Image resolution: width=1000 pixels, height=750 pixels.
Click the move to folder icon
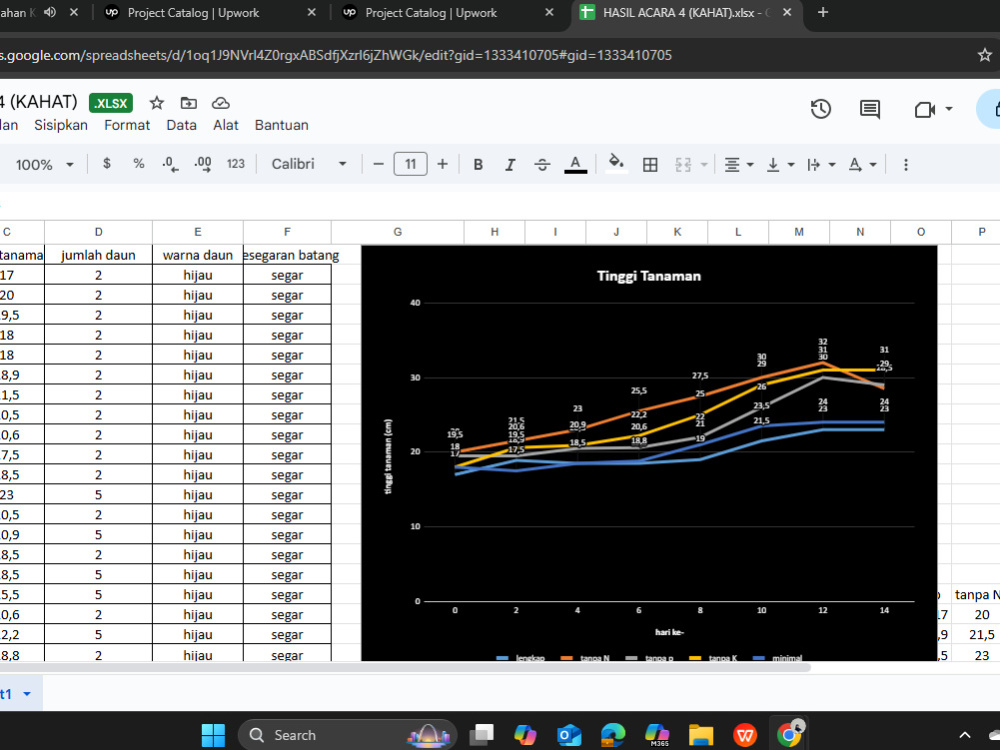coord(189,103)
